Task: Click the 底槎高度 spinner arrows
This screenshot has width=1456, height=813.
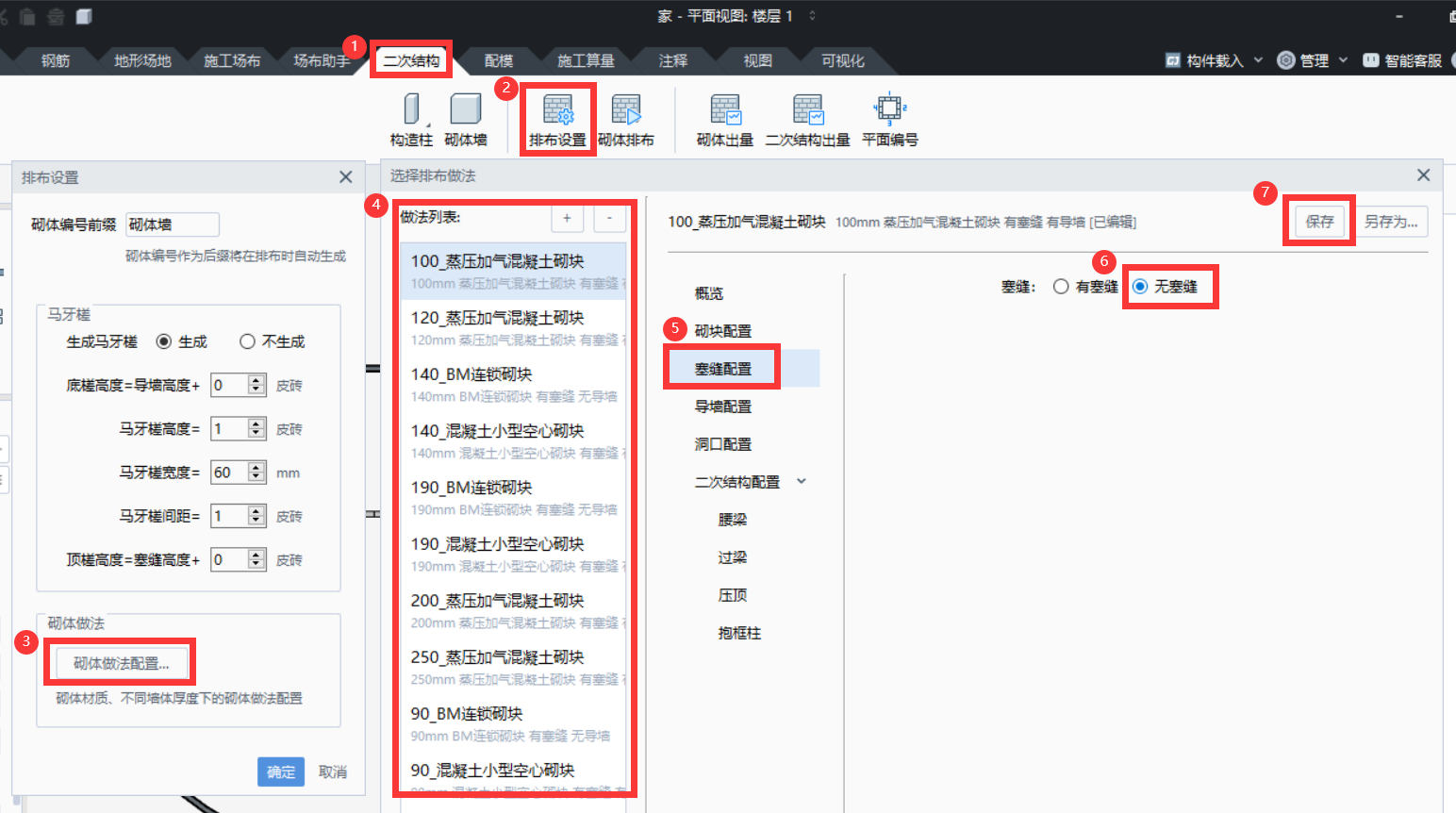Action: click(256, 385)
